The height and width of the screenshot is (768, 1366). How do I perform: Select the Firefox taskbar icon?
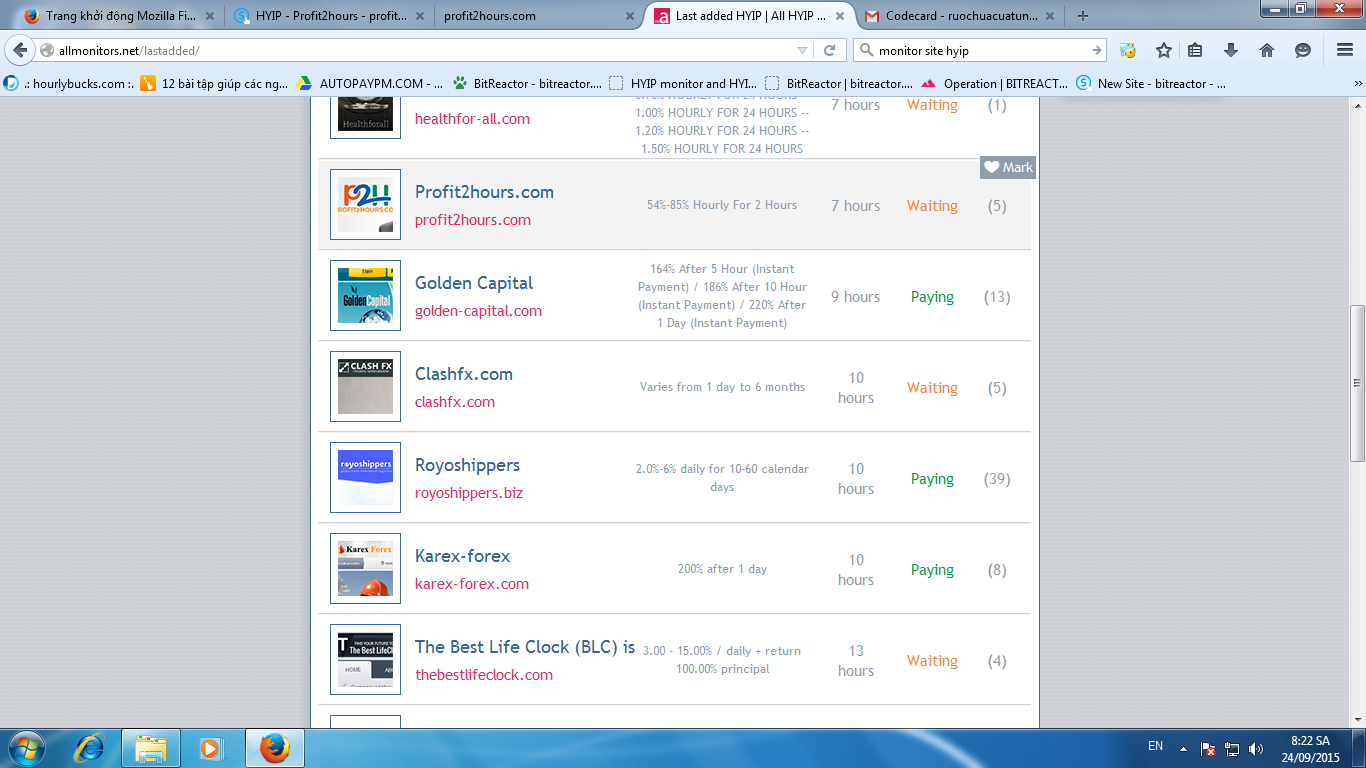click(x=274, y=748)
